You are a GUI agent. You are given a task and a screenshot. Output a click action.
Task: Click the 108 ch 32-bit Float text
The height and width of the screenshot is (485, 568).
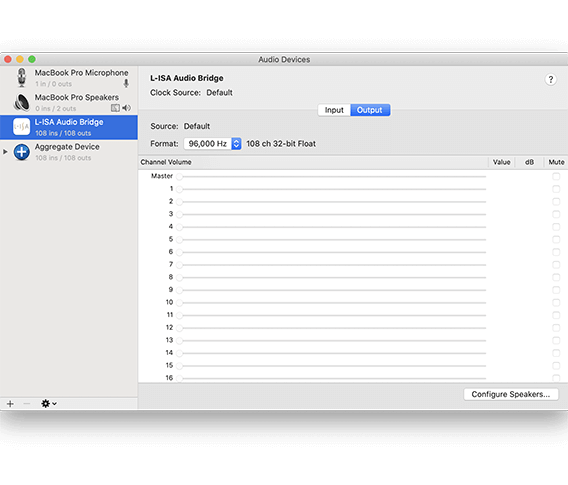click(x=281, y=144)
